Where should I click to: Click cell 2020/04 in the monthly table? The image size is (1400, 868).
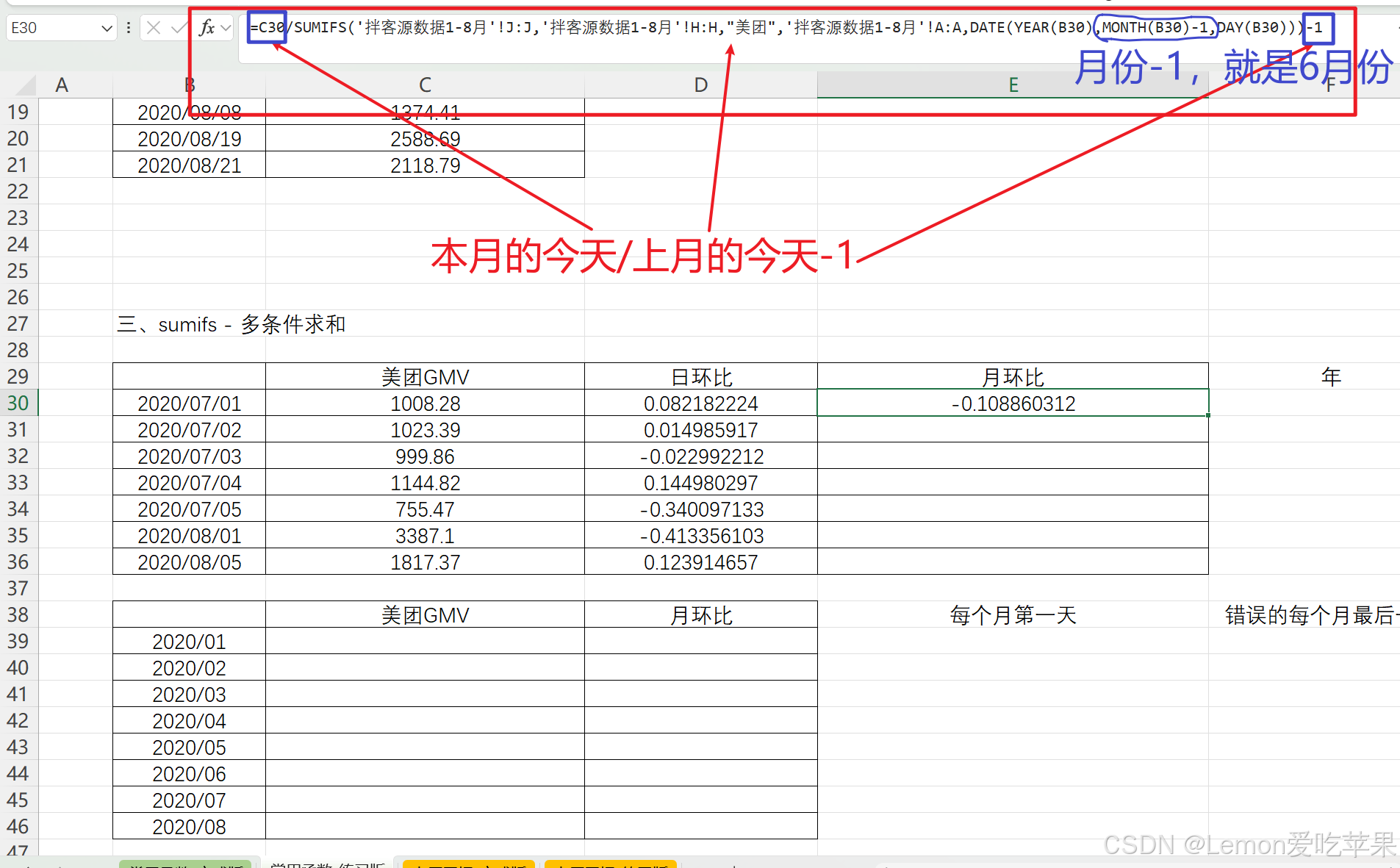189,720
